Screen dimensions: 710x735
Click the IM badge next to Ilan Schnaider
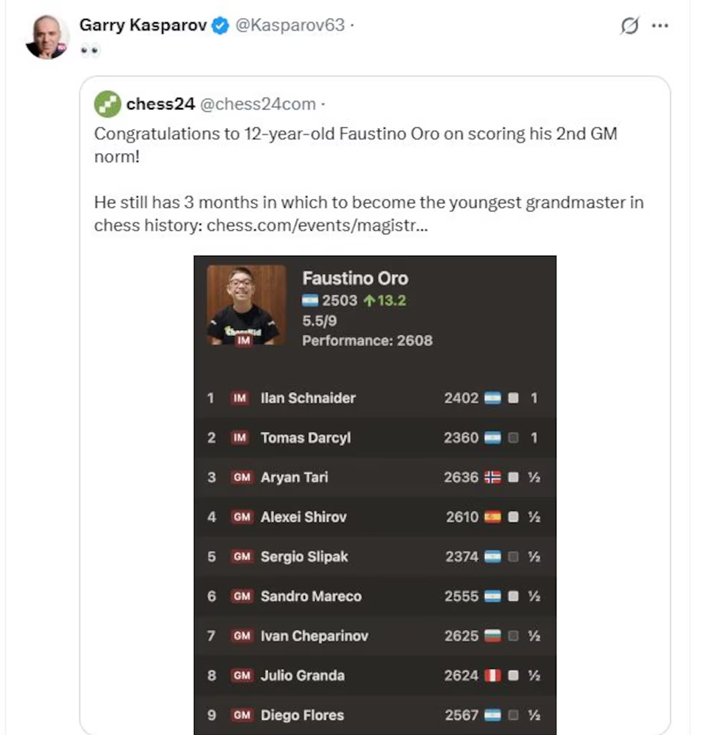(x=240, y=398)
